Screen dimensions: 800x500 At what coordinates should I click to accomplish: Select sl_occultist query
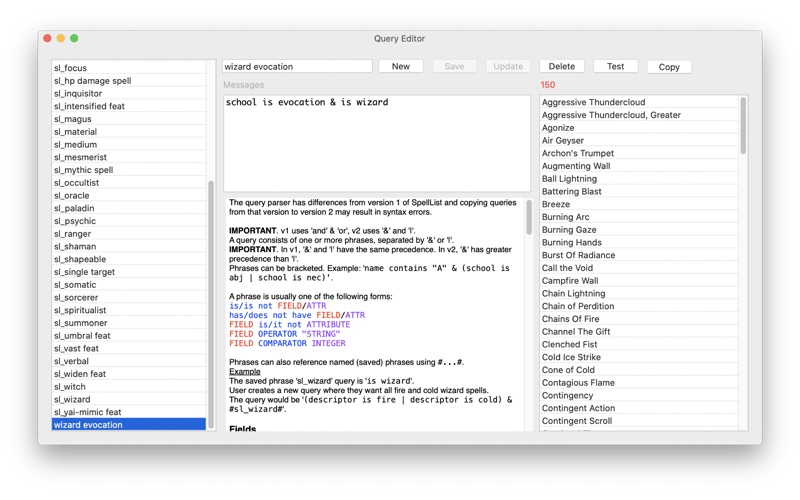[129, 183]
